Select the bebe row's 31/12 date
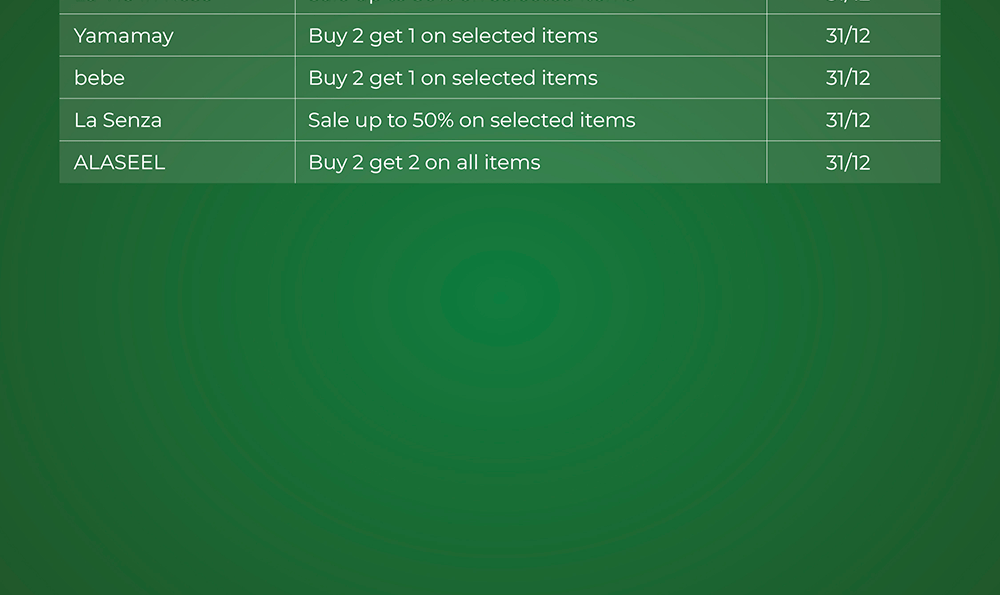Viewport: 1000px width, 595px height. pos(848,78)
